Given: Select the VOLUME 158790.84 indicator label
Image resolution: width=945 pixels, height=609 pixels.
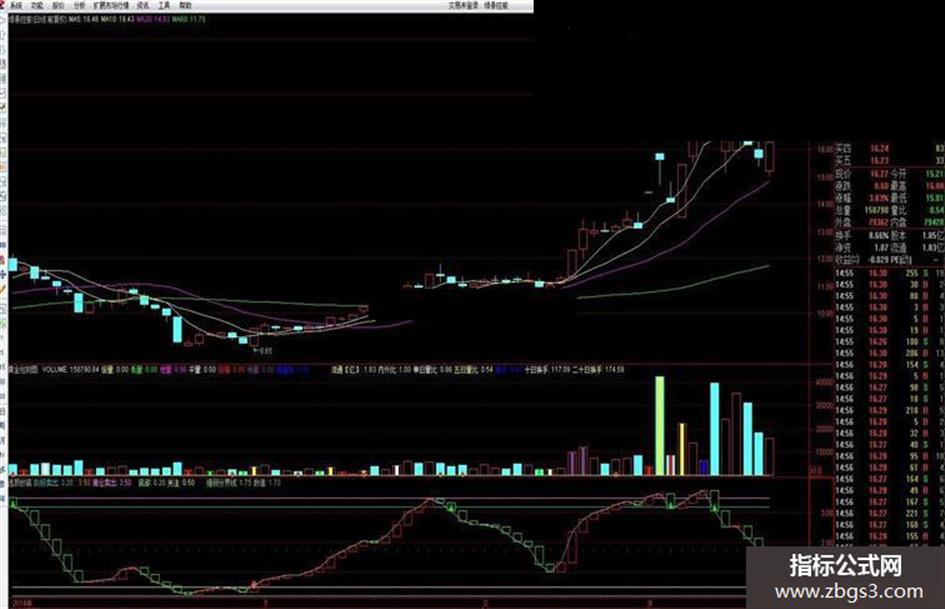Looking at the screenshot, I should 70,369.
